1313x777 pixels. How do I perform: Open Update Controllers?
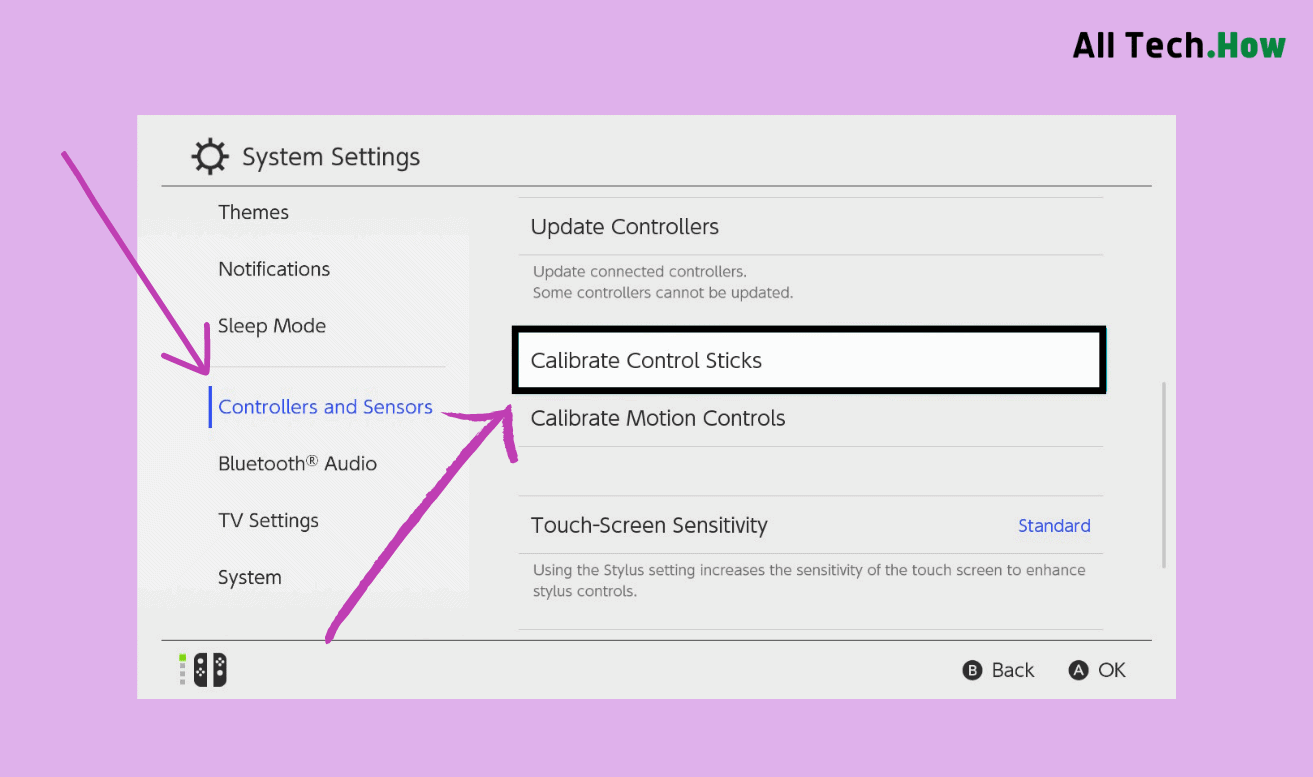[x=624, y=227]
